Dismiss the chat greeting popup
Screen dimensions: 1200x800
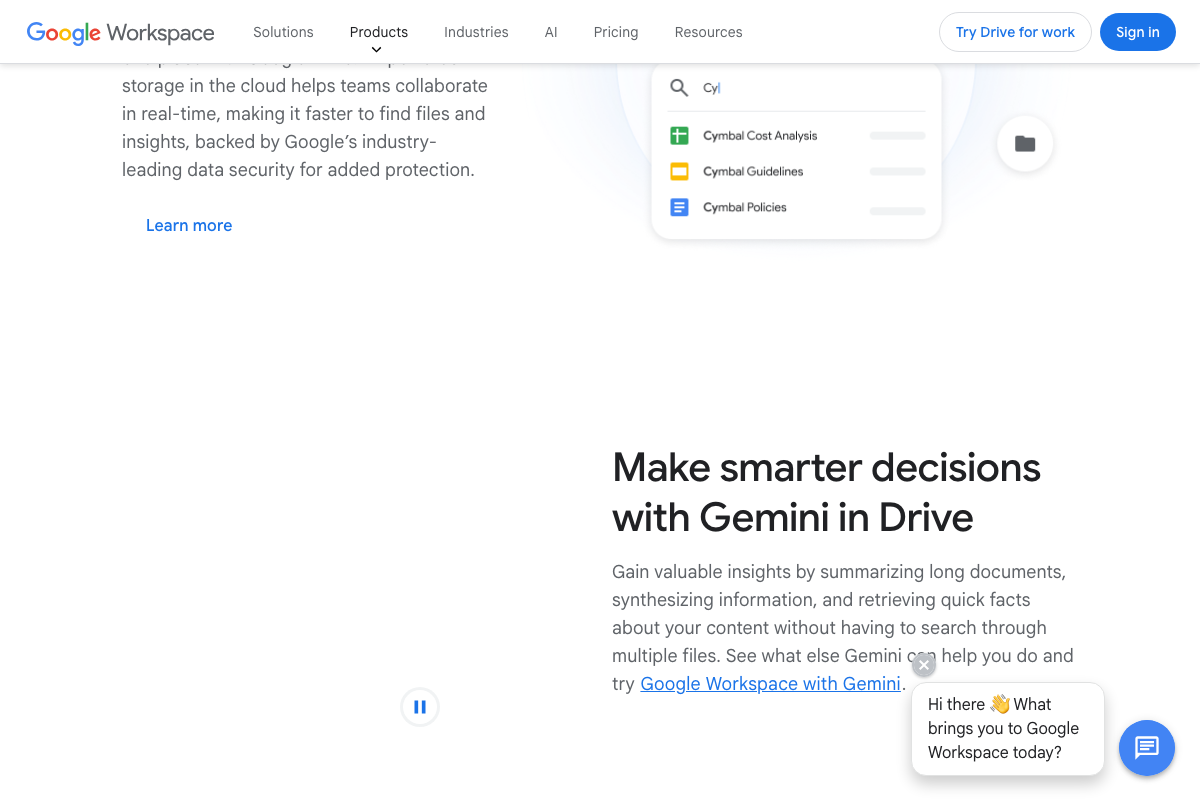tap(924, 665)
